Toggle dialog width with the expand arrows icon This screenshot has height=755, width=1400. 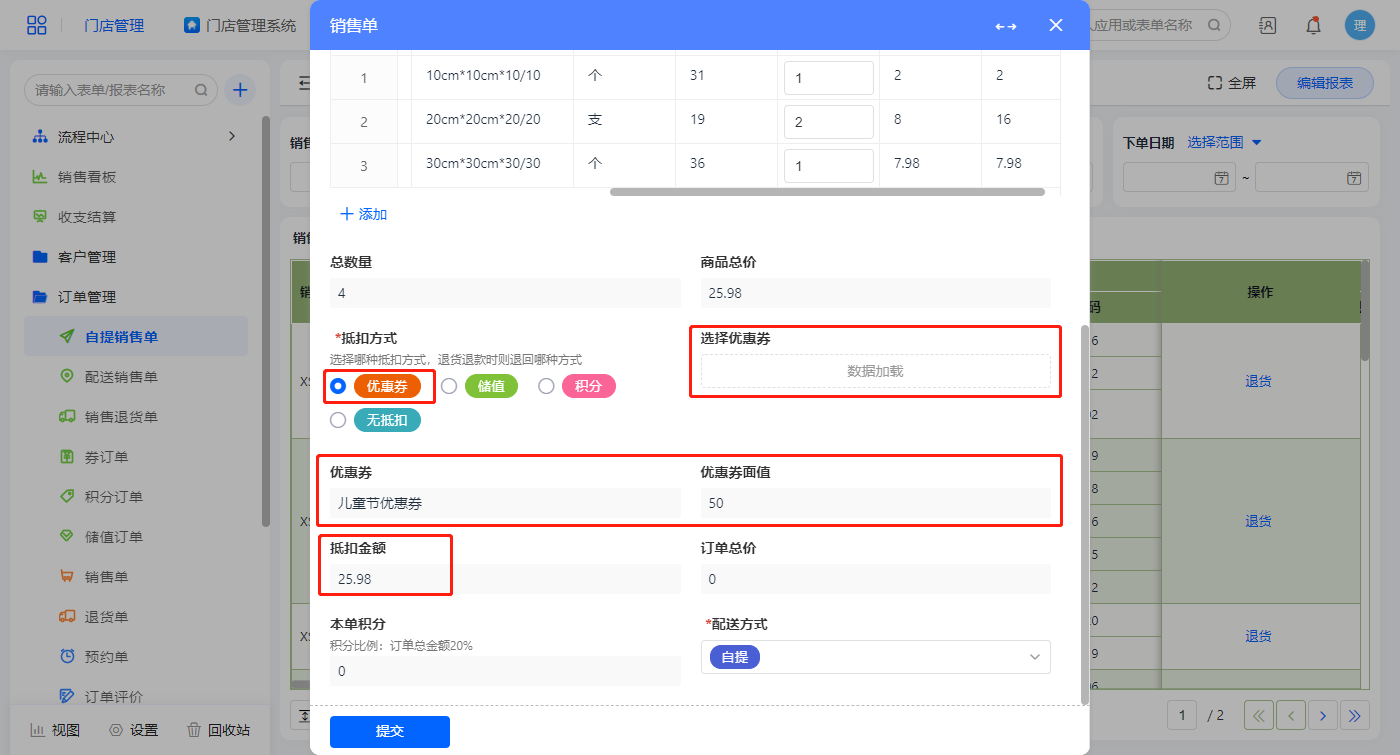coord(1006,26)
